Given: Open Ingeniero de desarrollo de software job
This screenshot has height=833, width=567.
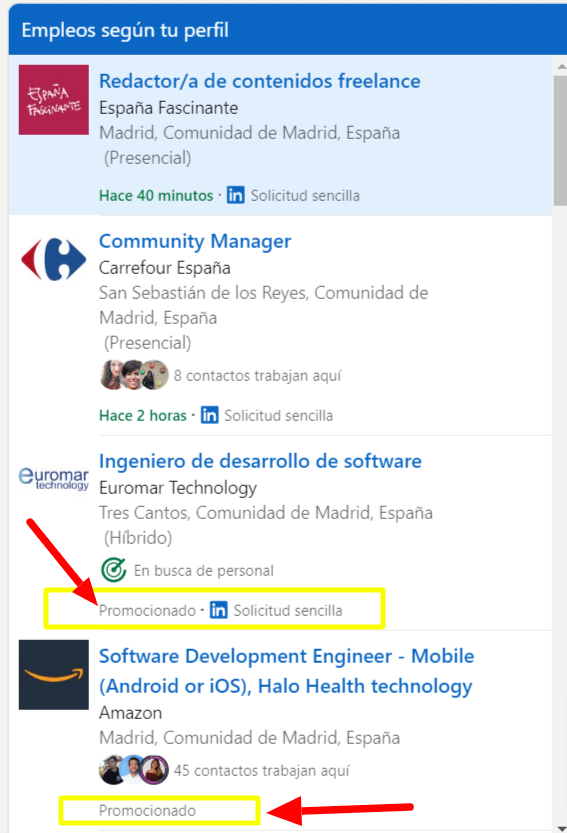Looking at the screenshot, I should pyautogui.click(x=260, y=461).
